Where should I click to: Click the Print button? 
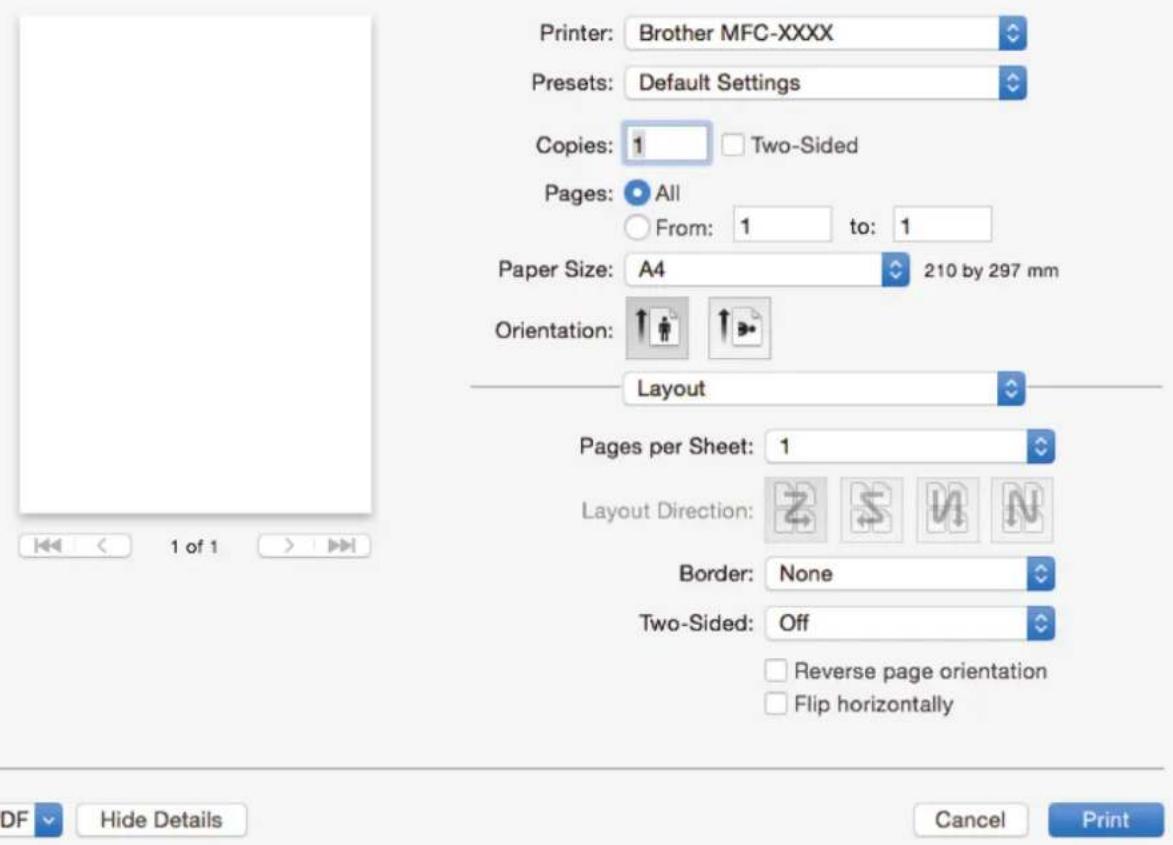[1106, 820]
